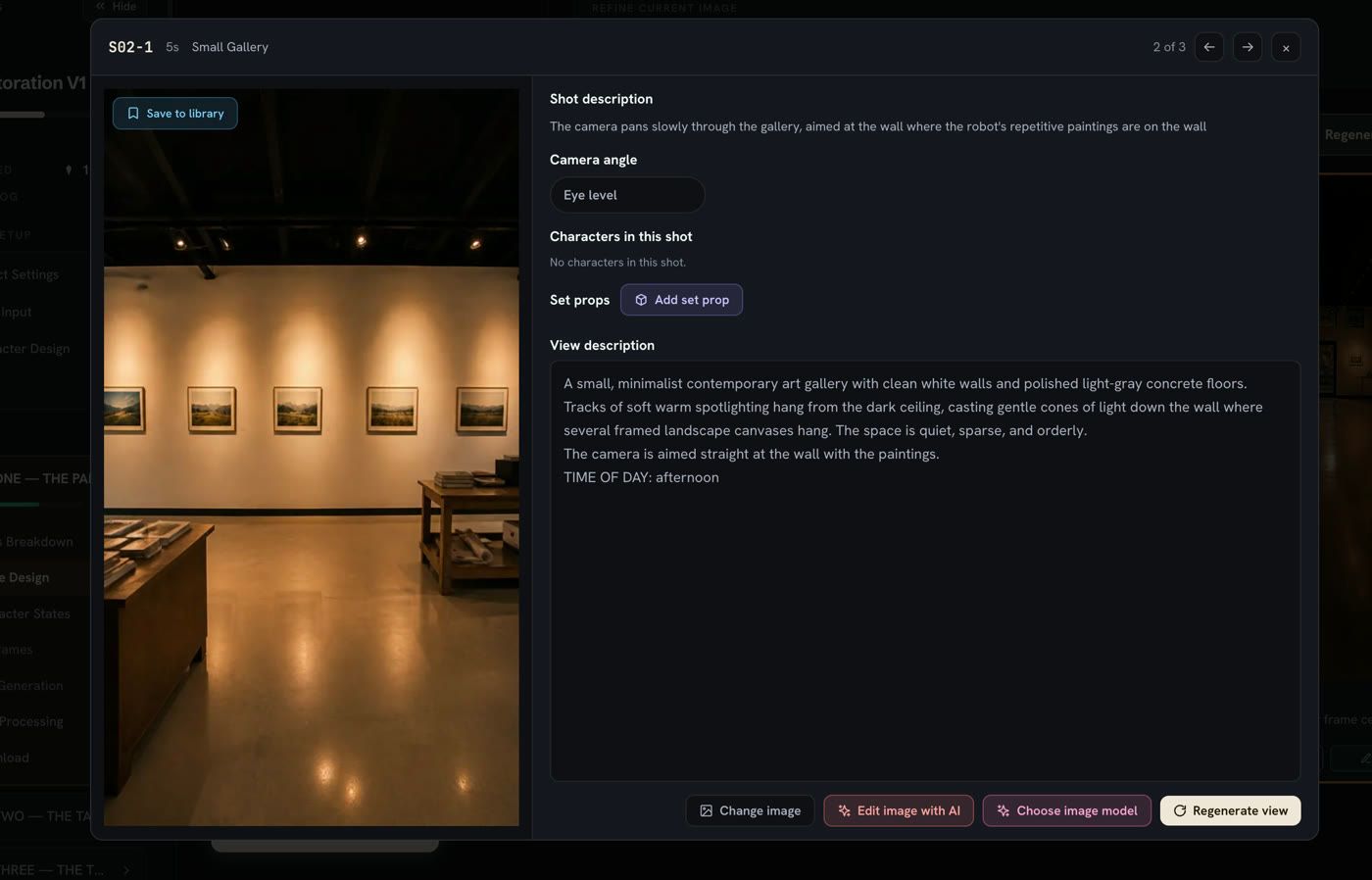Save the gallery image to library

[x=174, y=114]
